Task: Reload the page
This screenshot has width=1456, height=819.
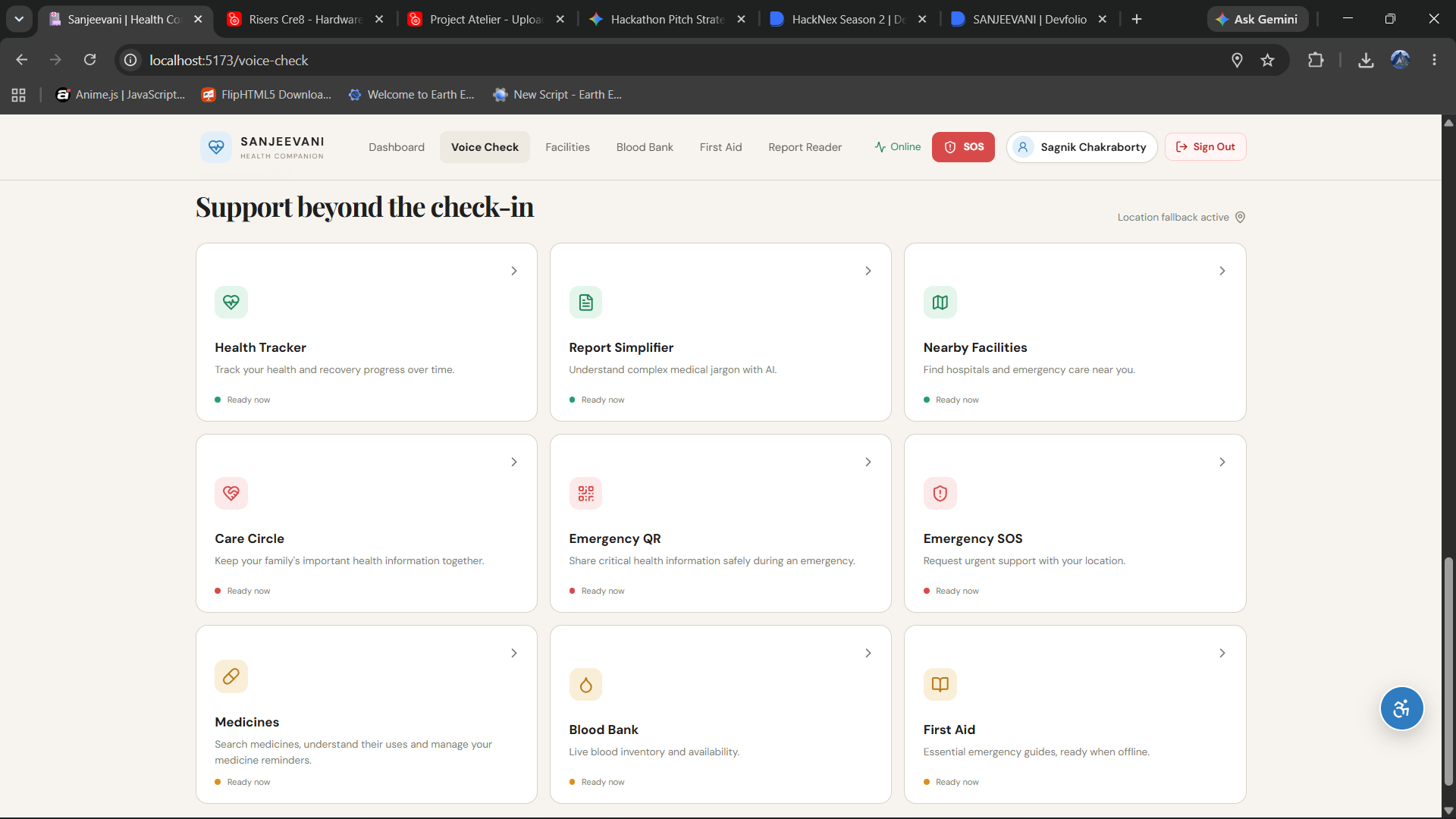Action: (x=89, y=60)
